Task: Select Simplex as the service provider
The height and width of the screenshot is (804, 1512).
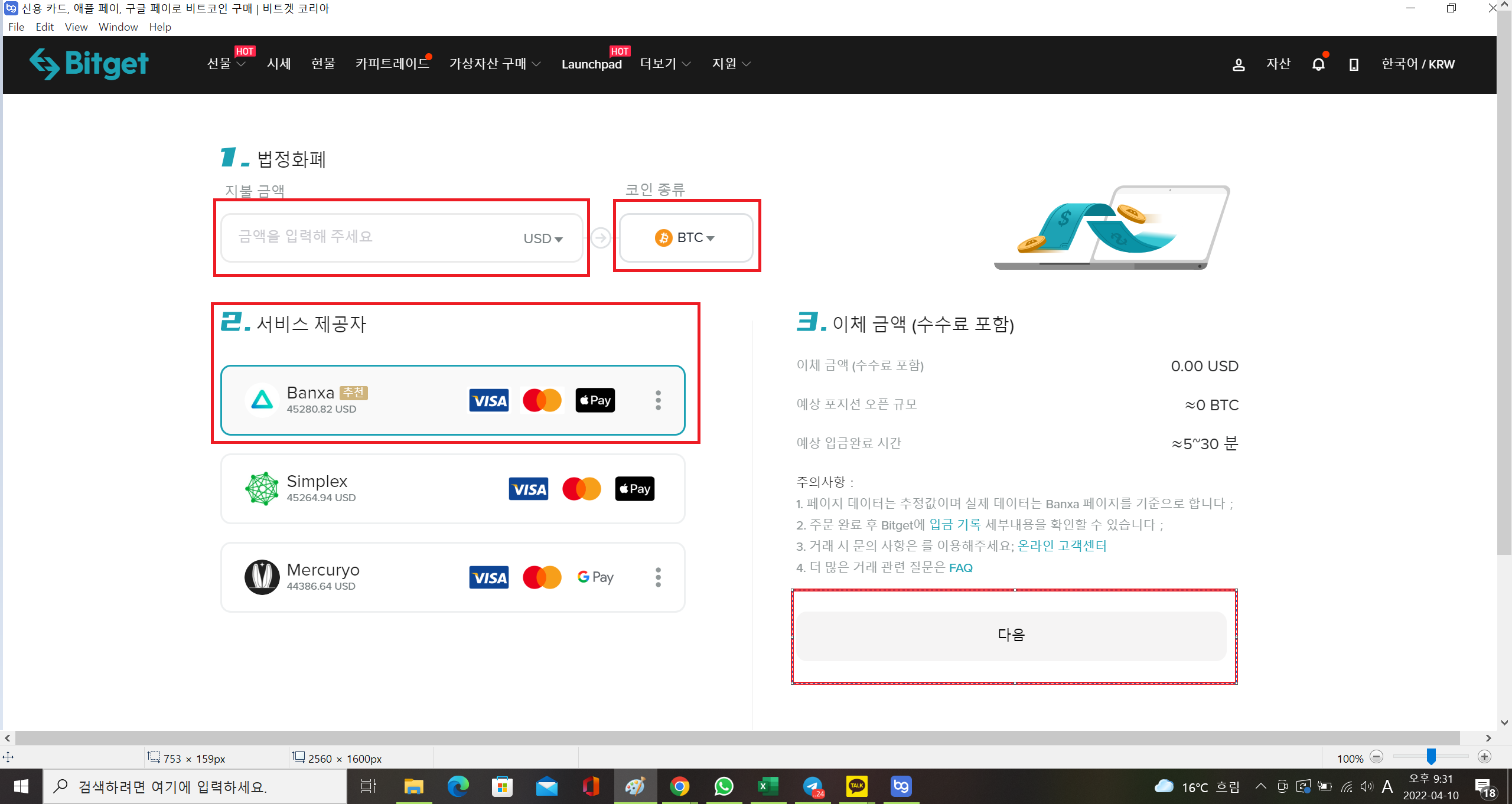Action: coord(453,489)
